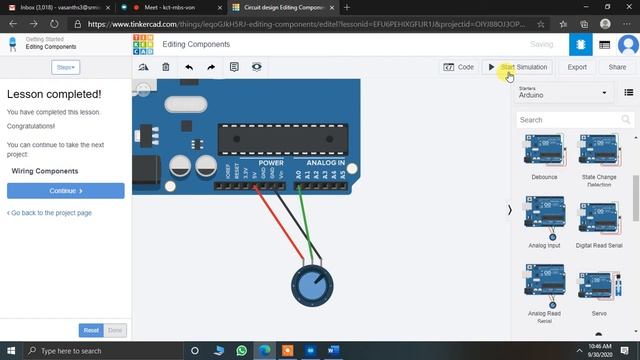Click the Wiring Components label
640x360 pixels.
[45, 171]
